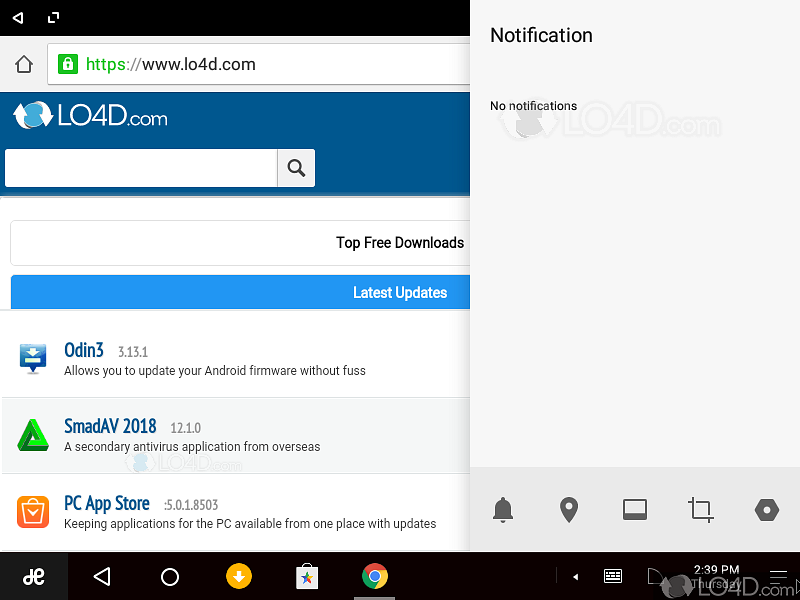Click 'Keeping applications for the PC' description

[x=250, y=524]
